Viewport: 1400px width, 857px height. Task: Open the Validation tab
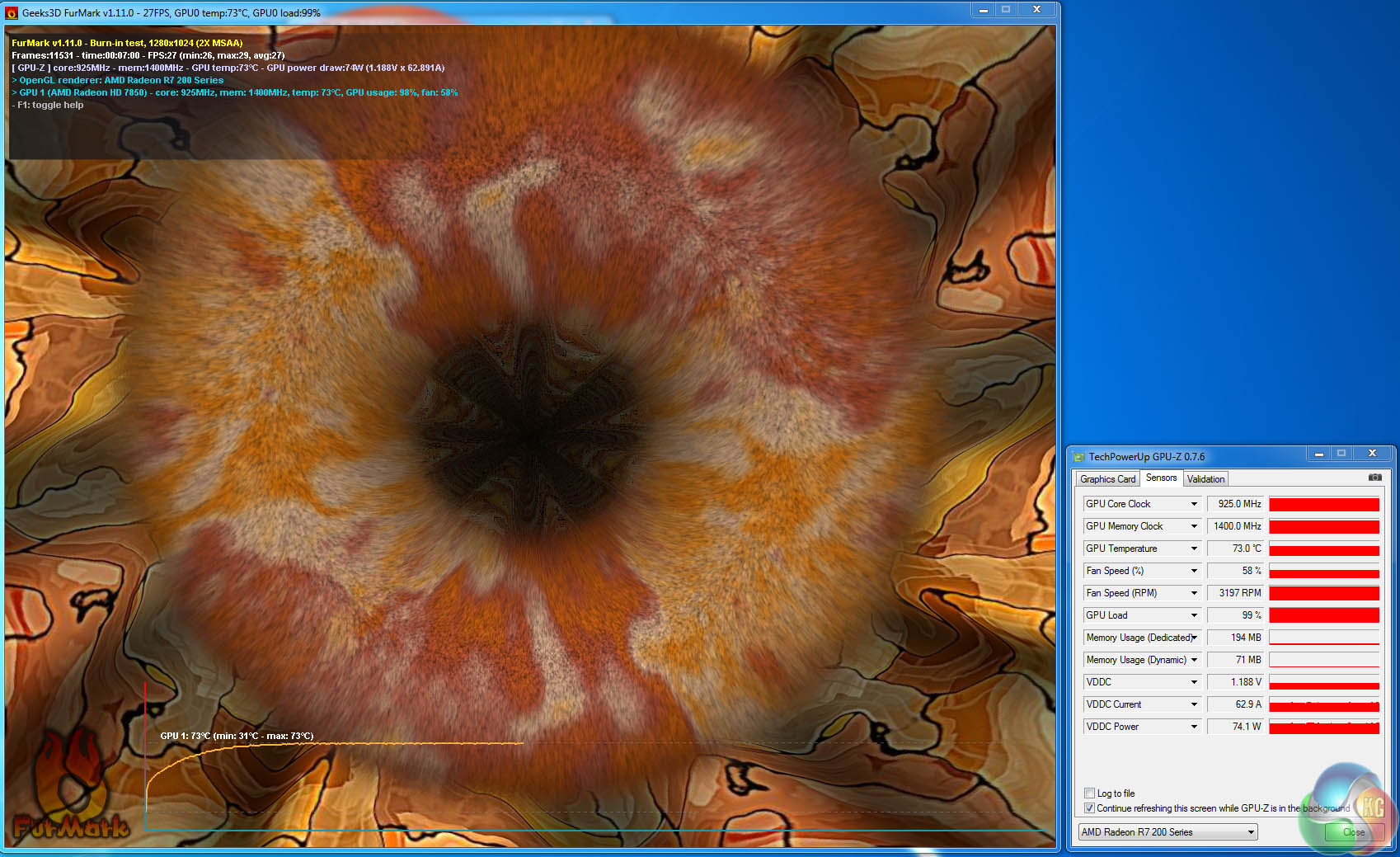[x=1205, y=479]
